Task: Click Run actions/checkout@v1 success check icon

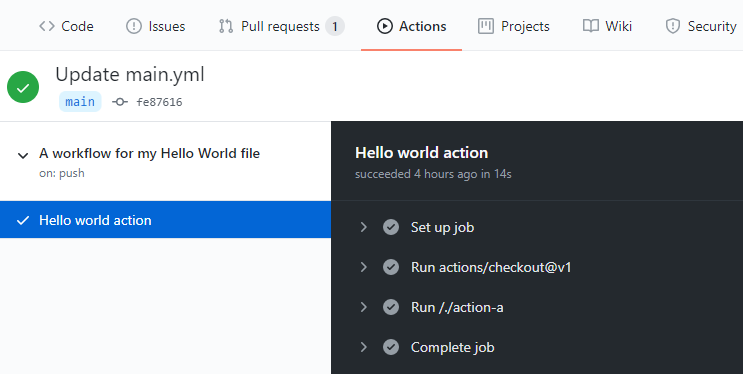Action: pos(391,267)
